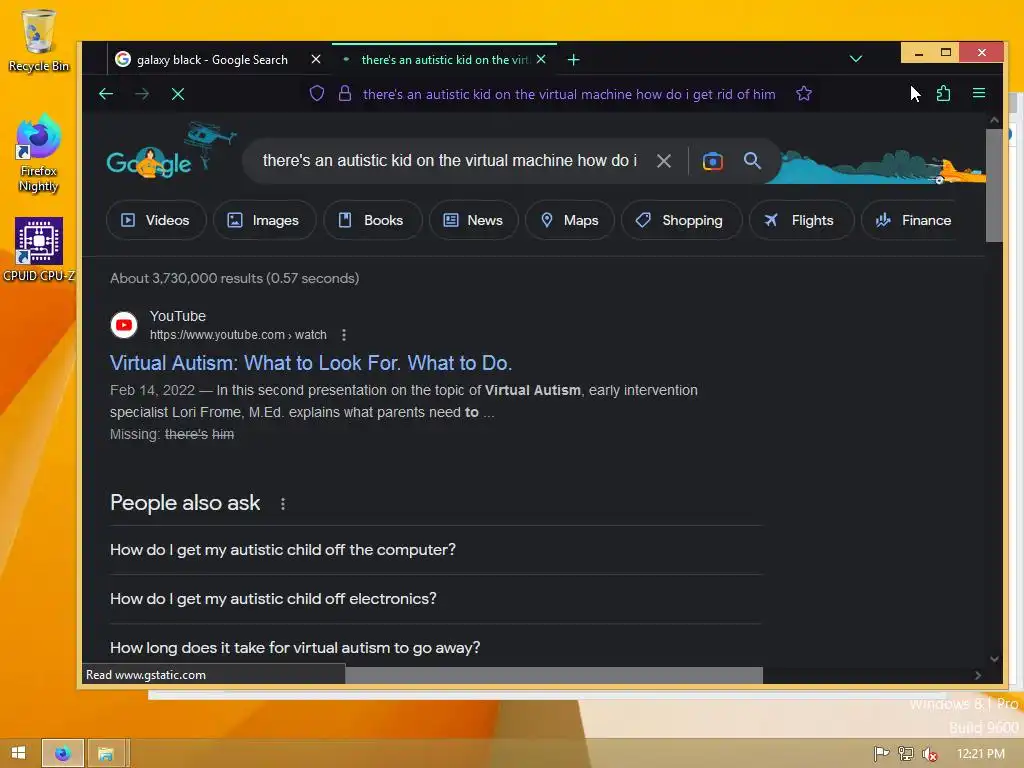Screen dimensions: 1024x768
Task: Select CPUID CPU-Z desktop shortcut
Action: [39, 250]
